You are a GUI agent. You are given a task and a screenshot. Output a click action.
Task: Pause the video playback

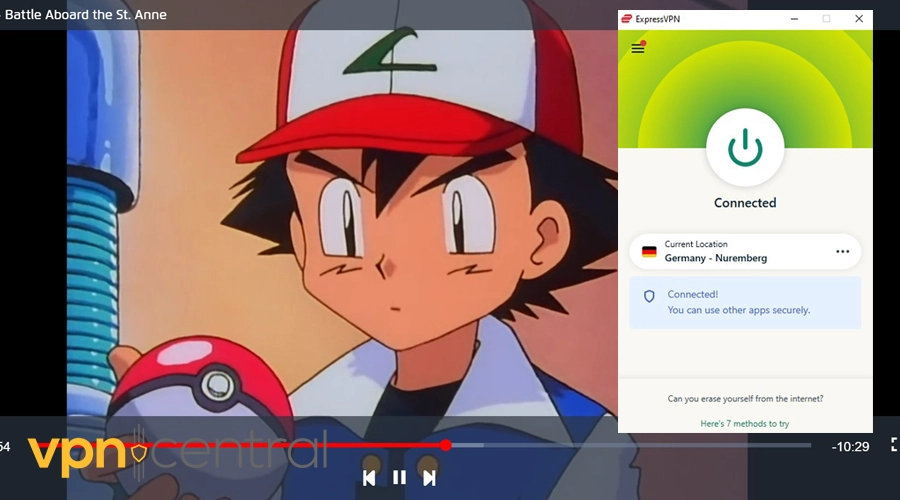[x=399, y=478]
